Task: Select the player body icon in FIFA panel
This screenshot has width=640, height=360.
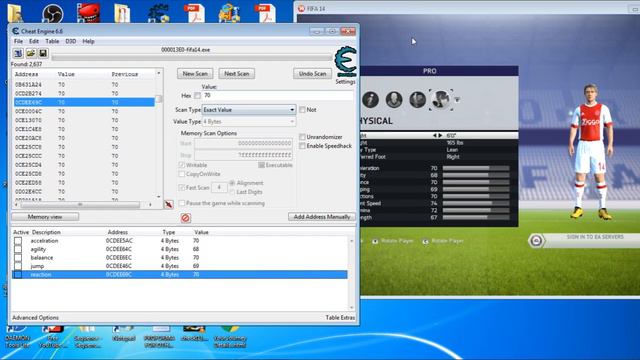Action: [418, 100]
